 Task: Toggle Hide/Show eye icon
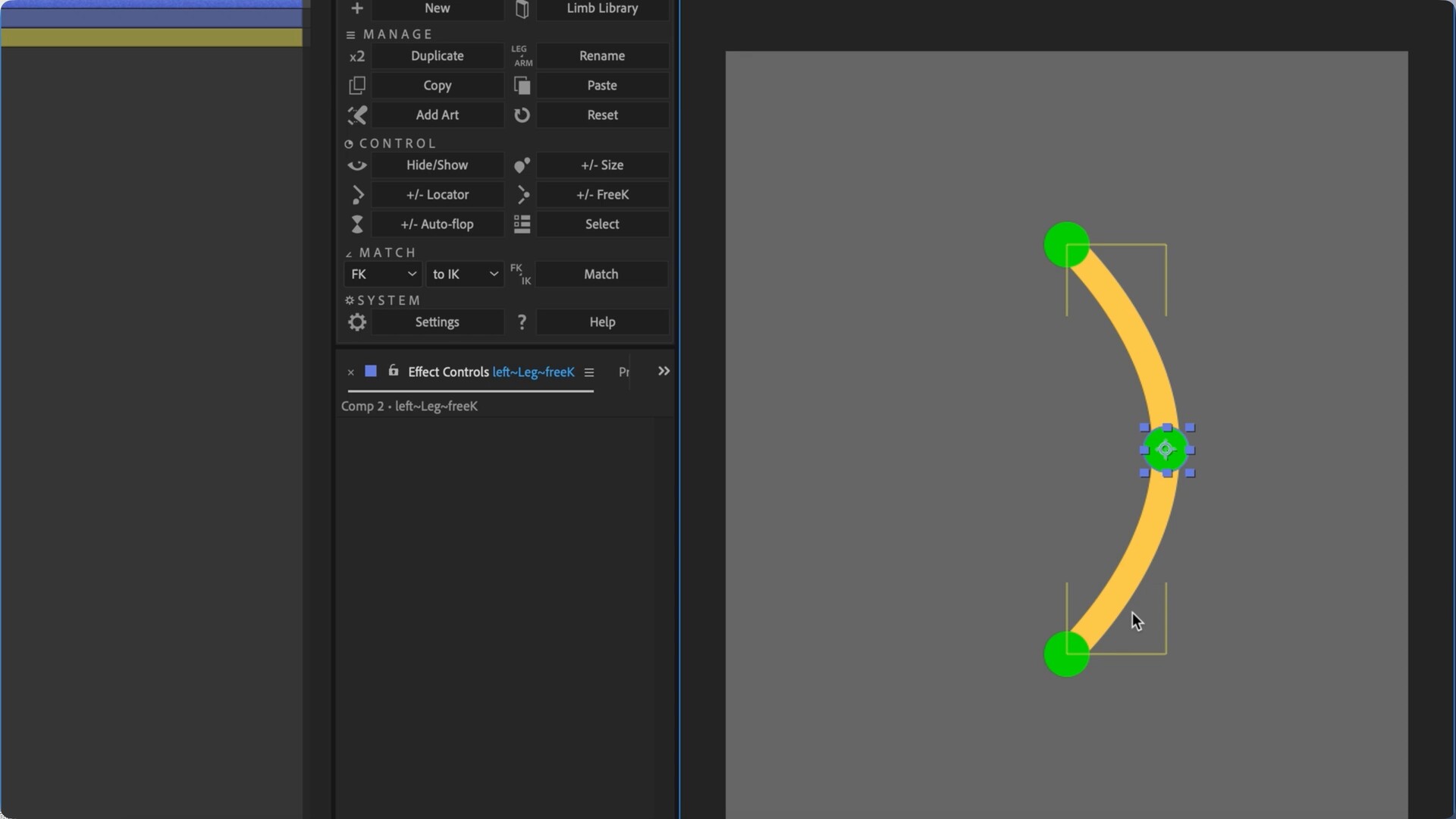point(356,165)
